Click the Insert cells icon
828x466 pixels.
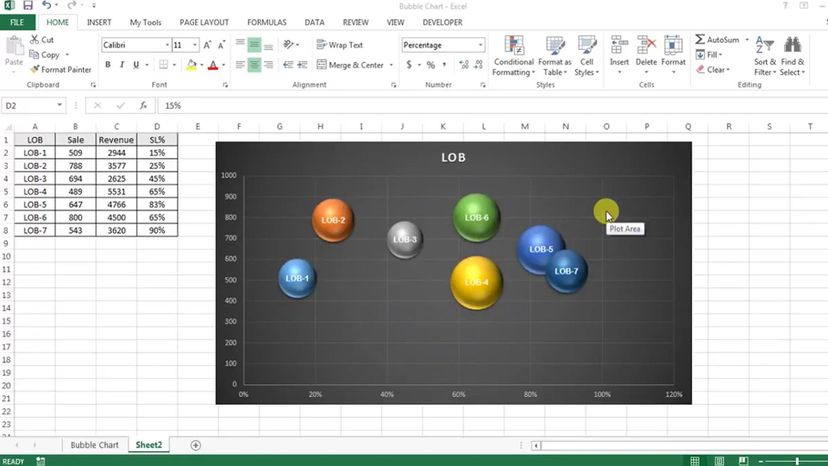[x=619, y=45]
